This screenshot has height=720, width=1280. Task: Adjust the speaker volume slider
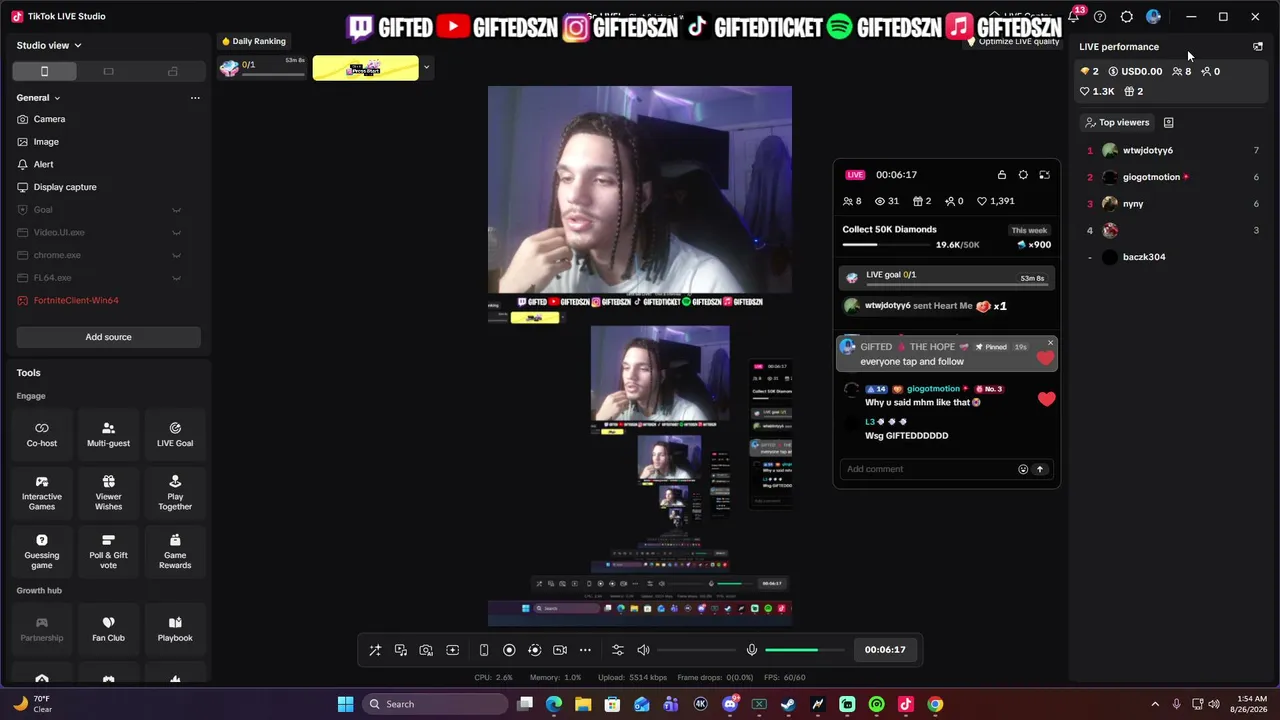696,650
